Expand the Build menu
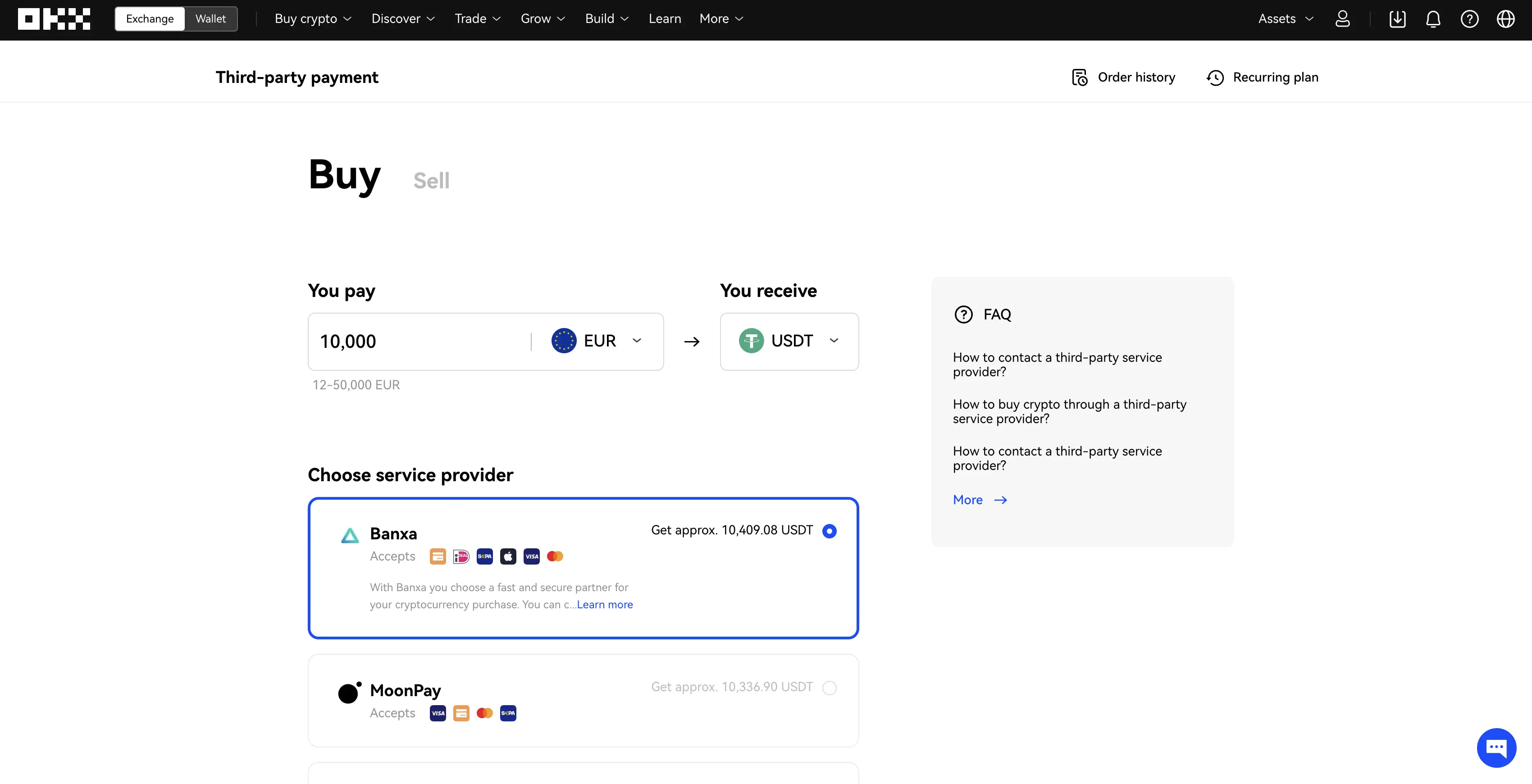 click(606, 19)
